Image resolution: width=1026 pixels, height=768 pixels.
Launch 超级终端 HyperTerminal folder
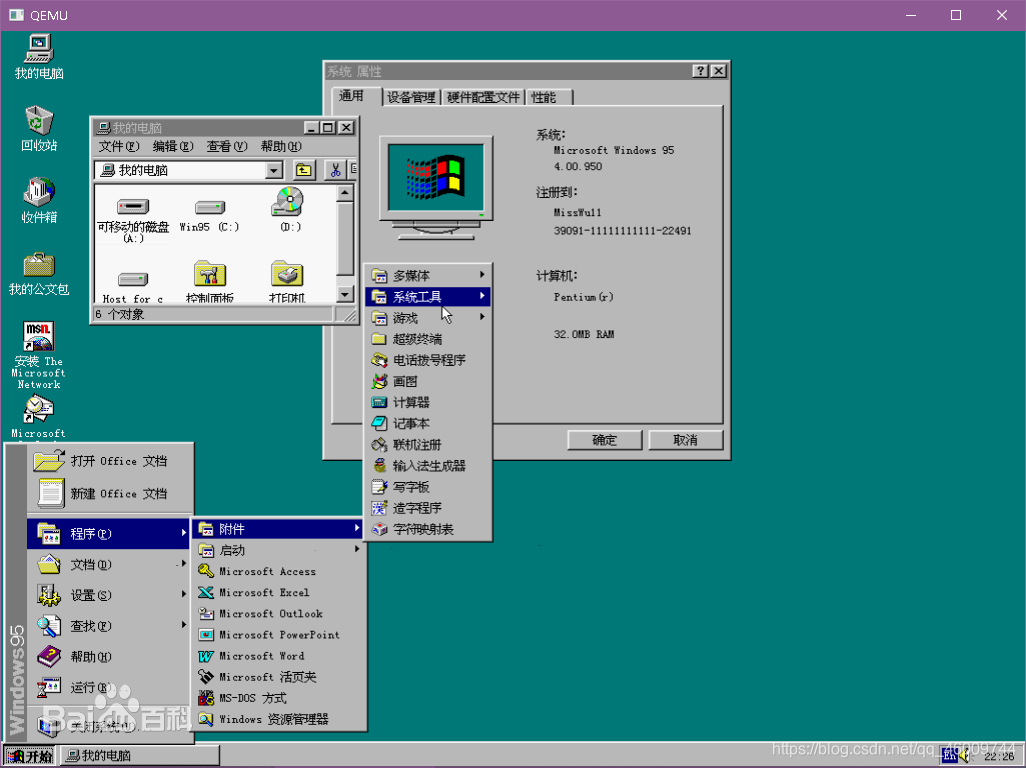pos(429,339)
